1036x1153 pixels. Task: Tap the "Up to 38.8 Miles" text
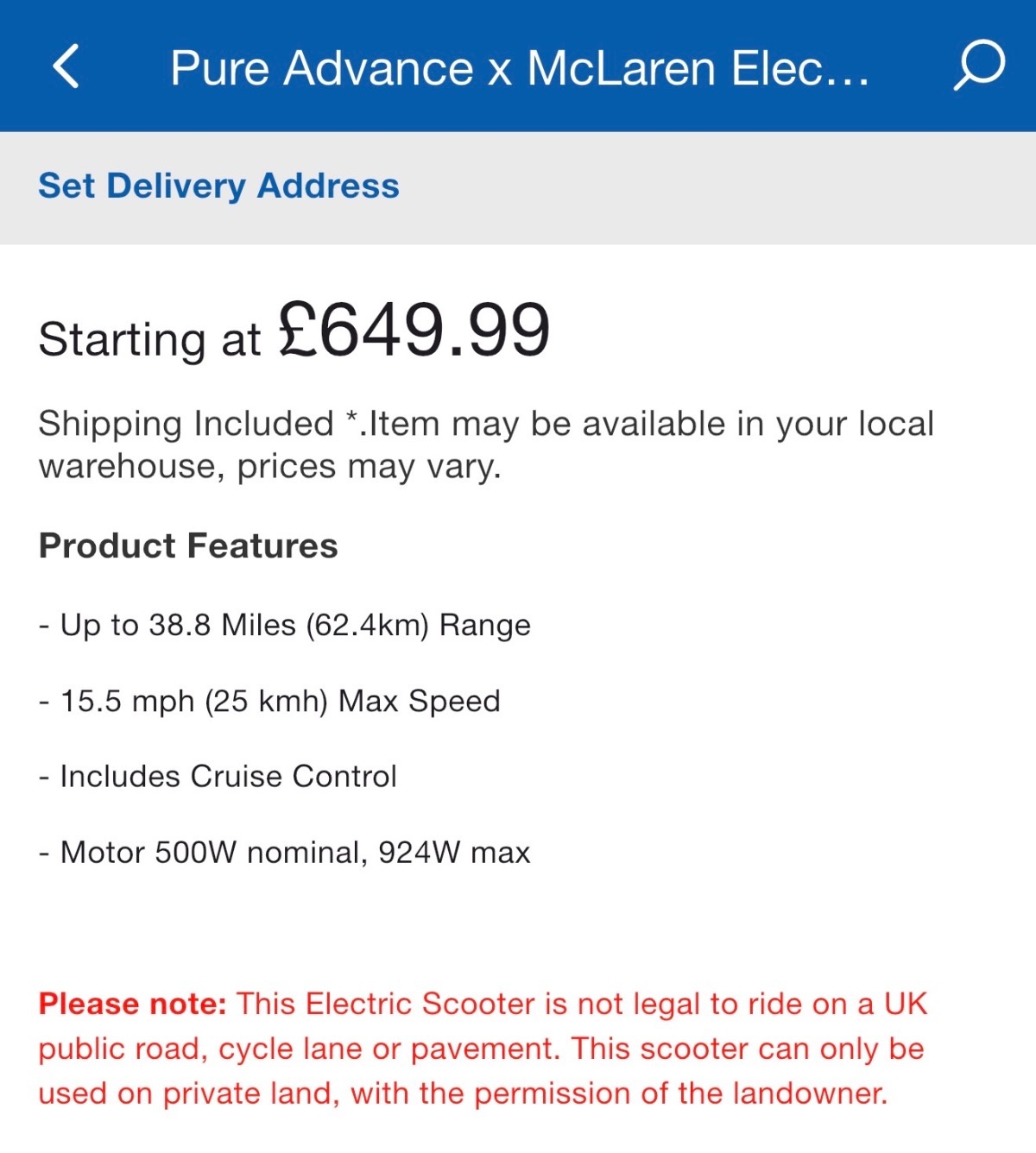178,625
